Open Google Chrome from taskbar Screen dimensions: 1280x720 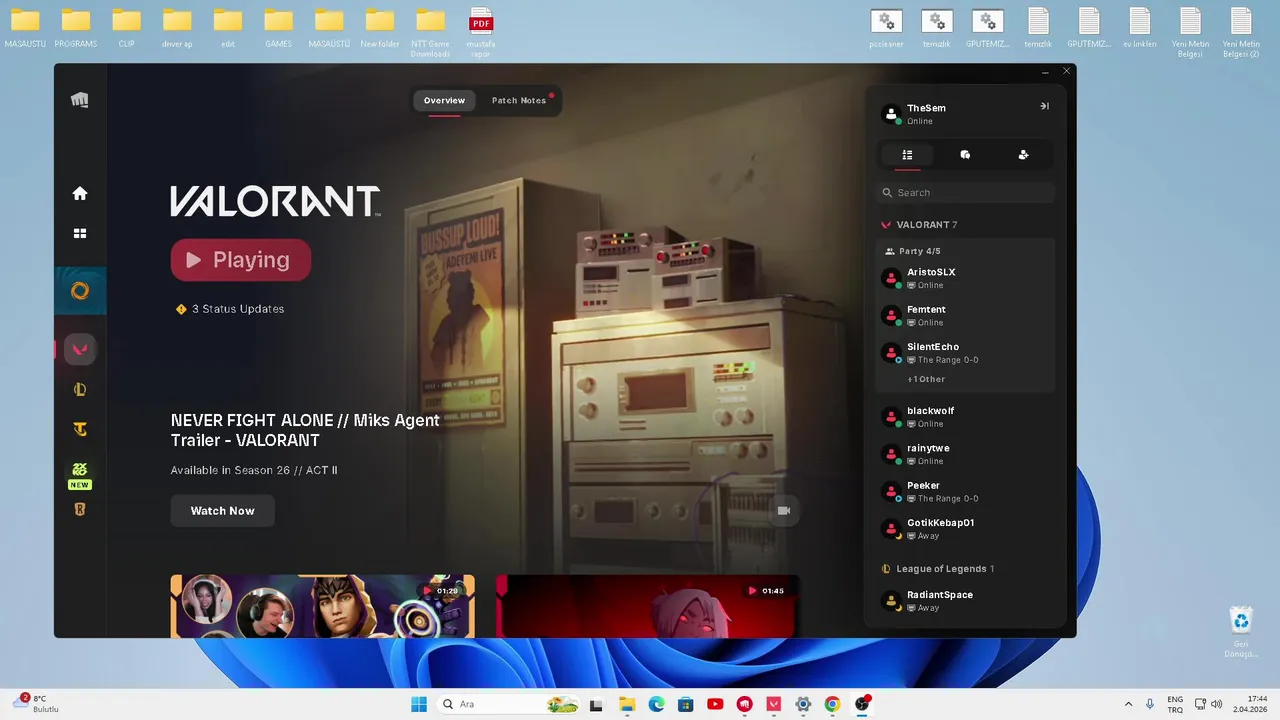click(x=832, y=704)
